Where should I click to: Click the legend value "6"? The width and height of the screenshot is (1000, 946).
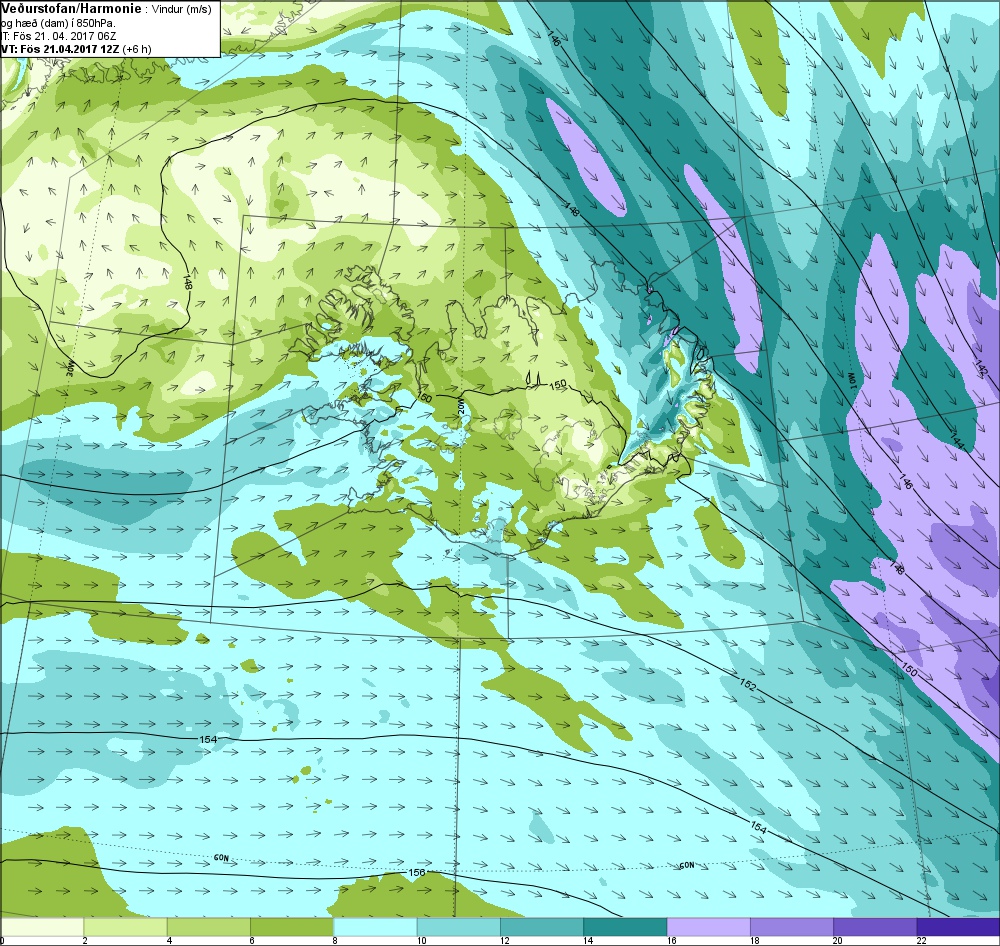[251, 940]
